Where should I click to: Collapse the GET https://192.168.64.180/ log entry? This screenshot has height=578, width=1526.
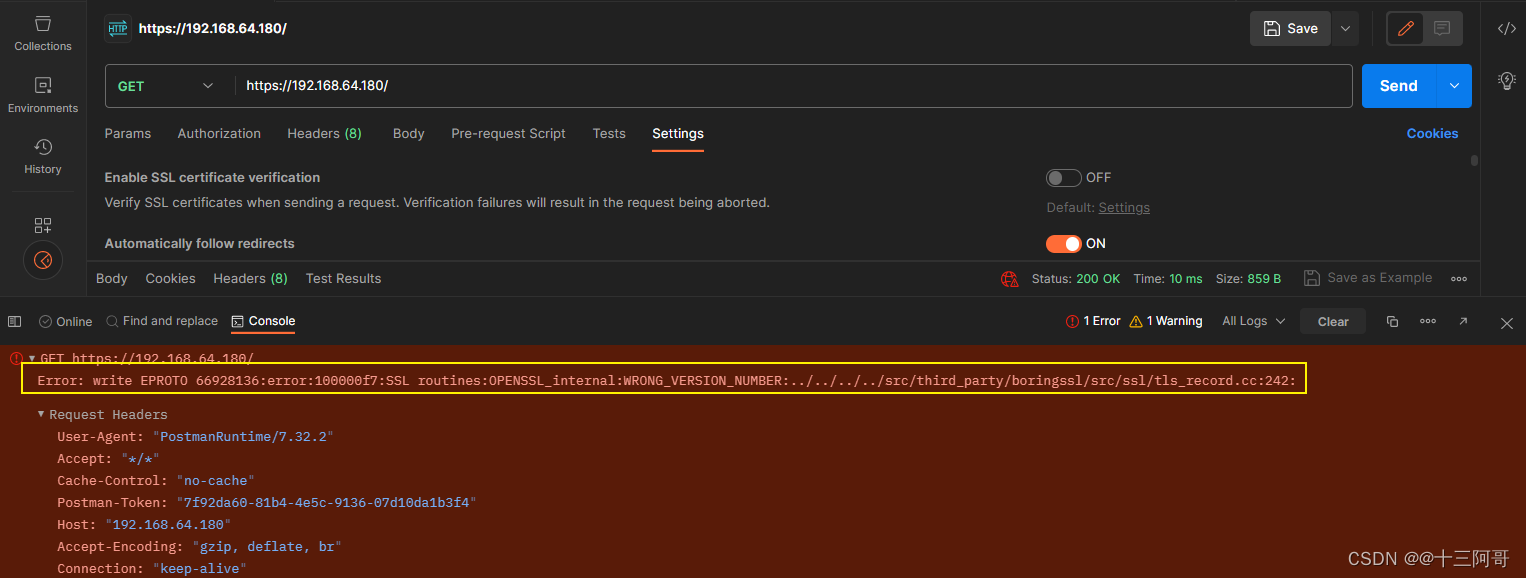[31, 358]
